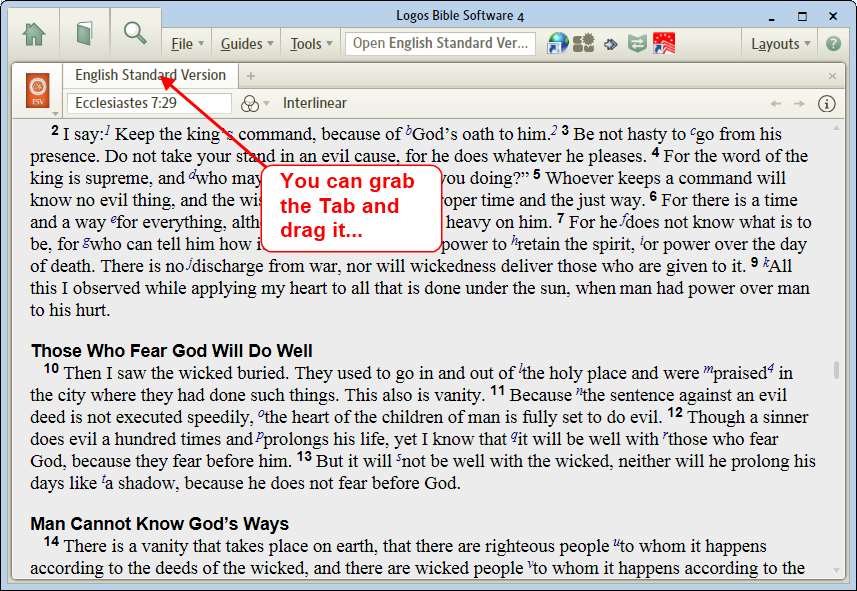This screenshot has width=857, height=591.
Task: Click the Ecclesiastes 7:29 reference box
Action: (x=149, y=103)
